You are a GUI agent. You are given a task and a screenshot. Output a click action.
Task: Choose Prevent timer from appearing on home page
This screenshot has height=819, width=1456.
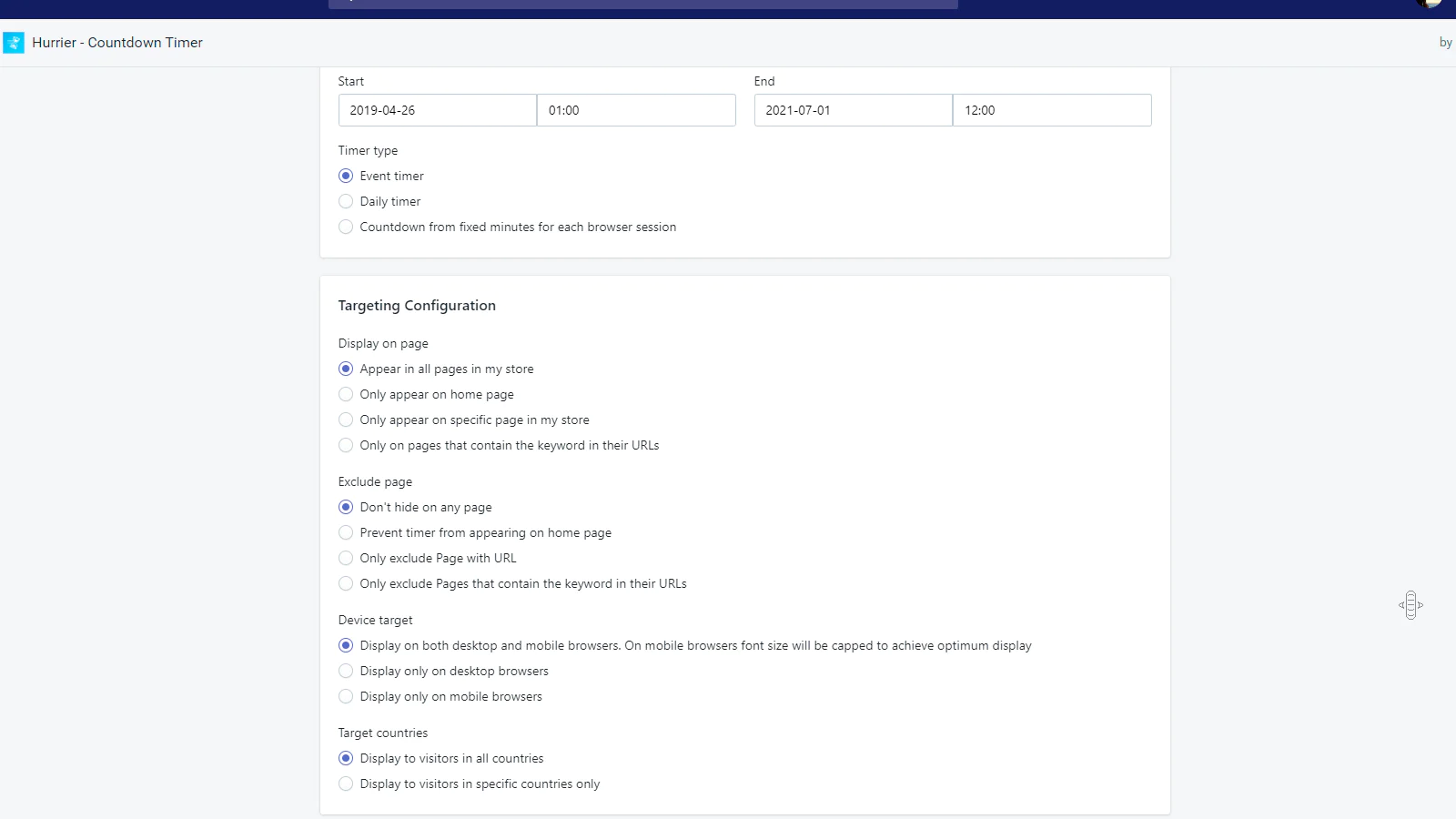pyautogui.click(x=346, y=532)
